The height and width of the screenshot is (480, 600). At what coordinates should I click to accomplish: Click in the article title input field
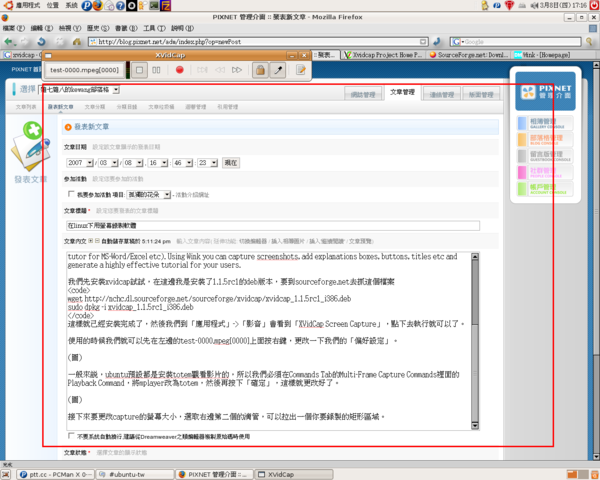(273, 226)
